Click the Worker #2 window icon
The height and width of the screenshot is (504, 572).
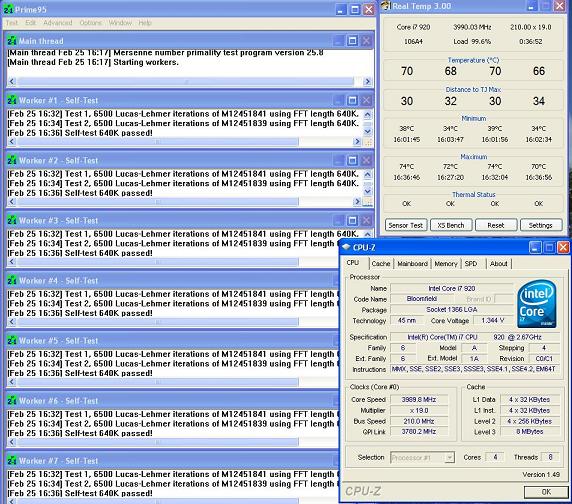point(12,160)
